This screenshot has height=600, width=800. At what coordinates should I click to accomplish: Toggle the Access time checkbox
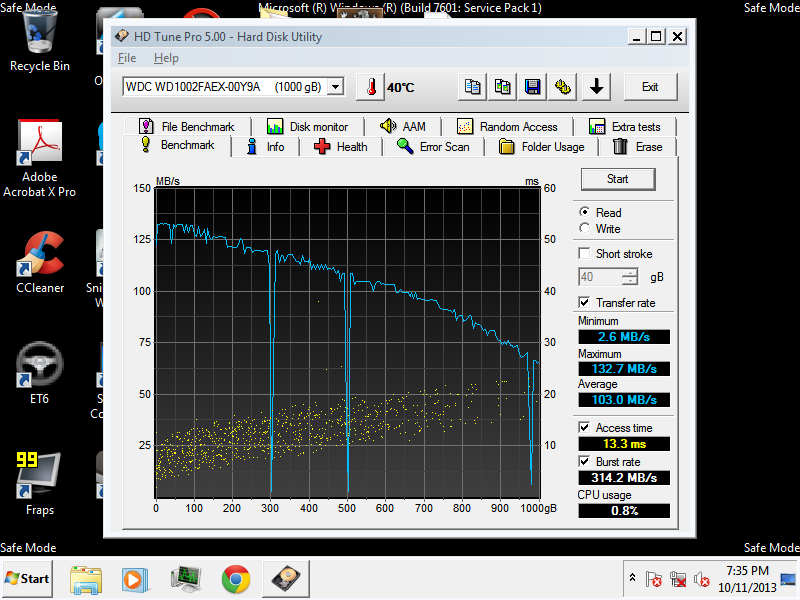tap(585, 428)
